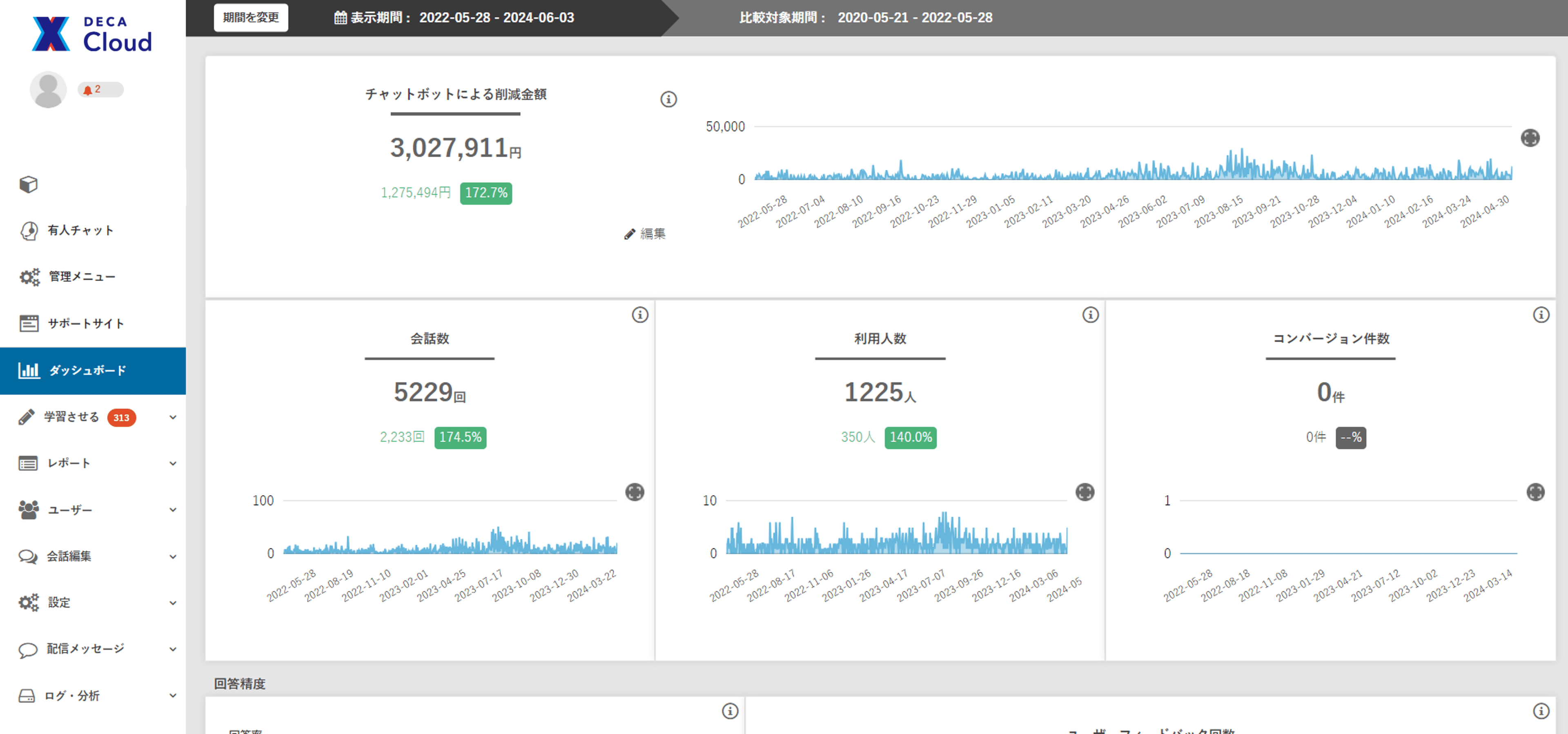Expand the ログ・分析 submenu chevron

[x=173, y=696]
